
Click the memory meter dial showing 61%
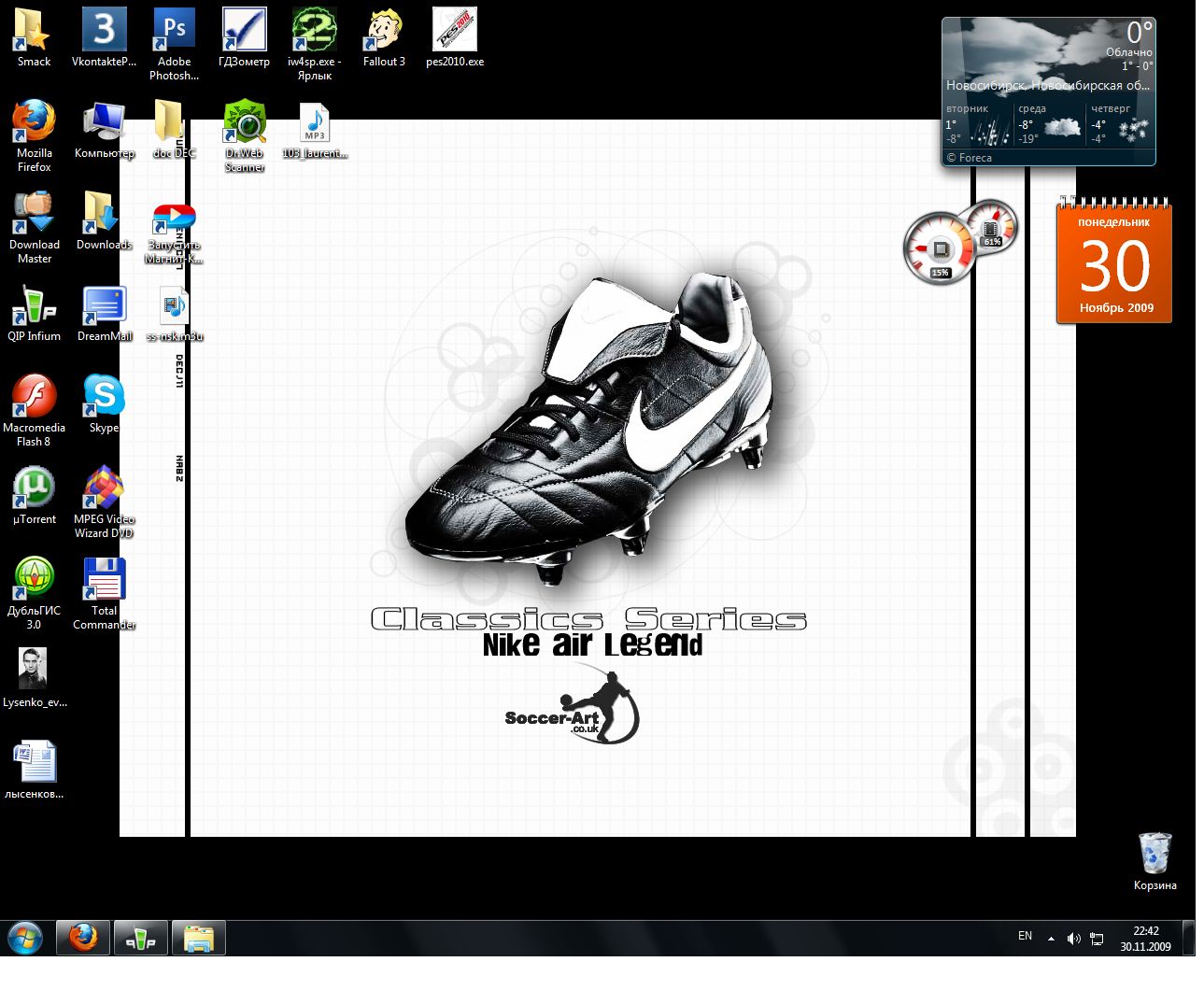point(991,227)
